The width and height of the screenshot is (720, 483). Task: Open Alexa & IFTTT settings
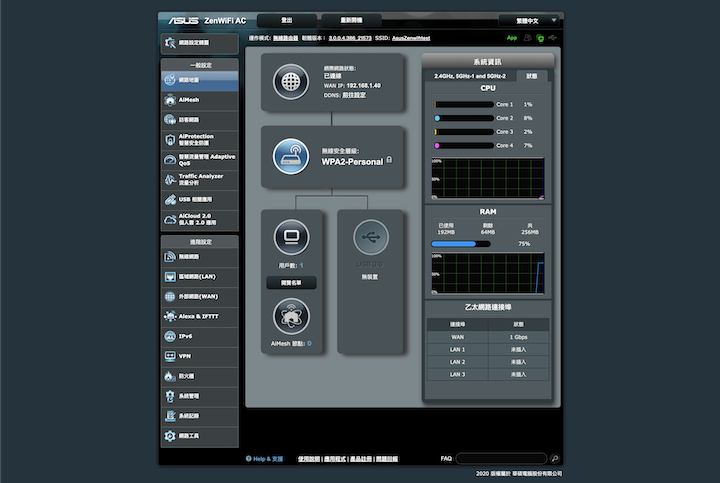tap(200, 316)
